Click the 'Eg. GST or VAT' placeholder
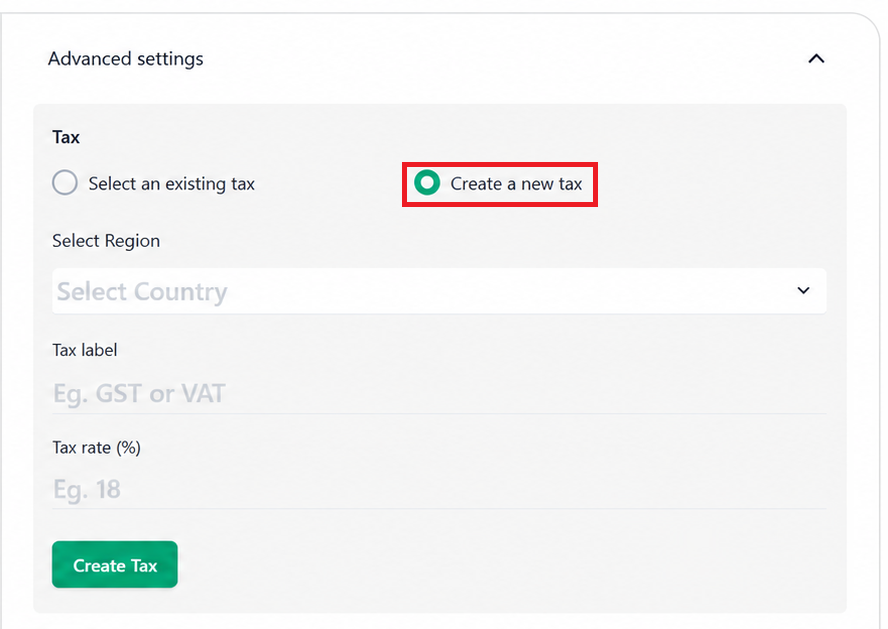 pyautogui.click(x=139, y=393)
